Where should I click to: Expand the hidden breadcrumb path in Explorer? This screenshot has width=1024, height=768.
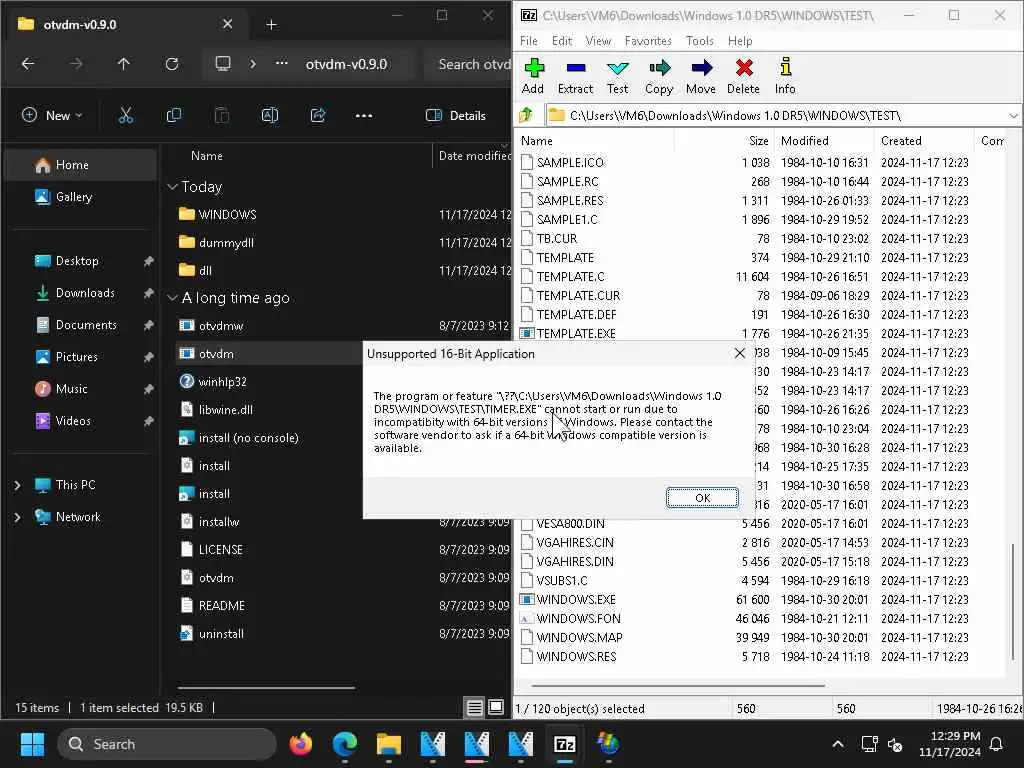pyautogui.click(x=281, y=64)
